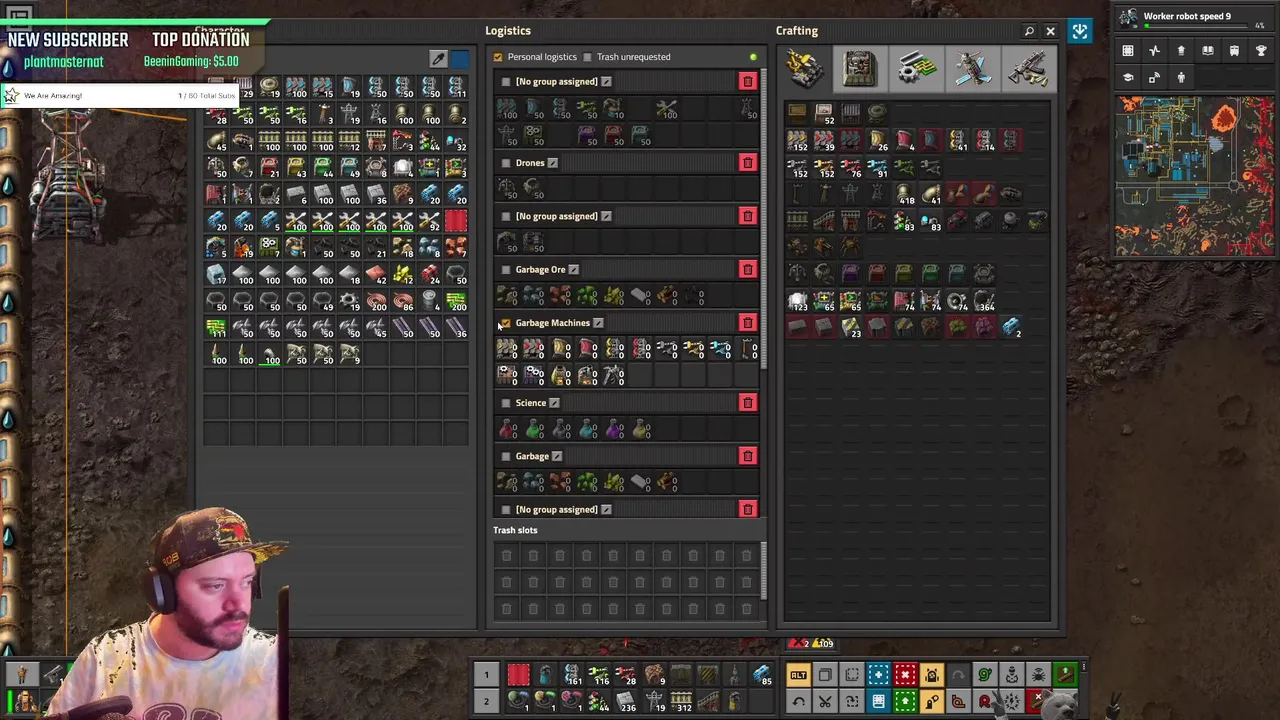The width and height of the screenshot is (1280, 720).
Task: Edit the Science group with the pencil icon
Action: click(554, 403)
